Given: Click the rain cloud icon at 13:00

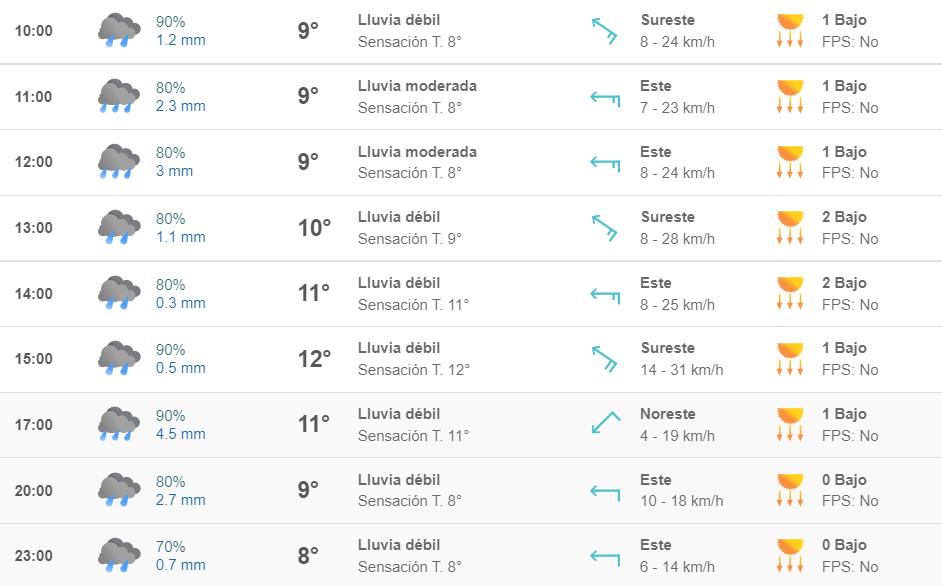Looking at the screenshot, I should (119, 228).
